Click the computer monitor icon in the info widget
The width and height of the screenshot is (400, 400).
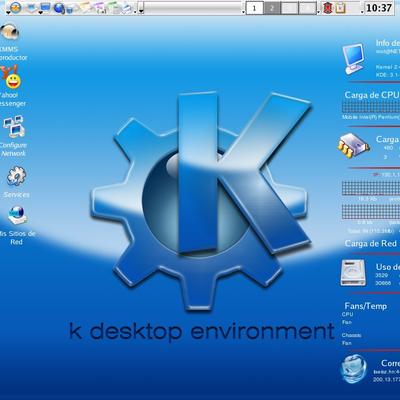(353, 59)
